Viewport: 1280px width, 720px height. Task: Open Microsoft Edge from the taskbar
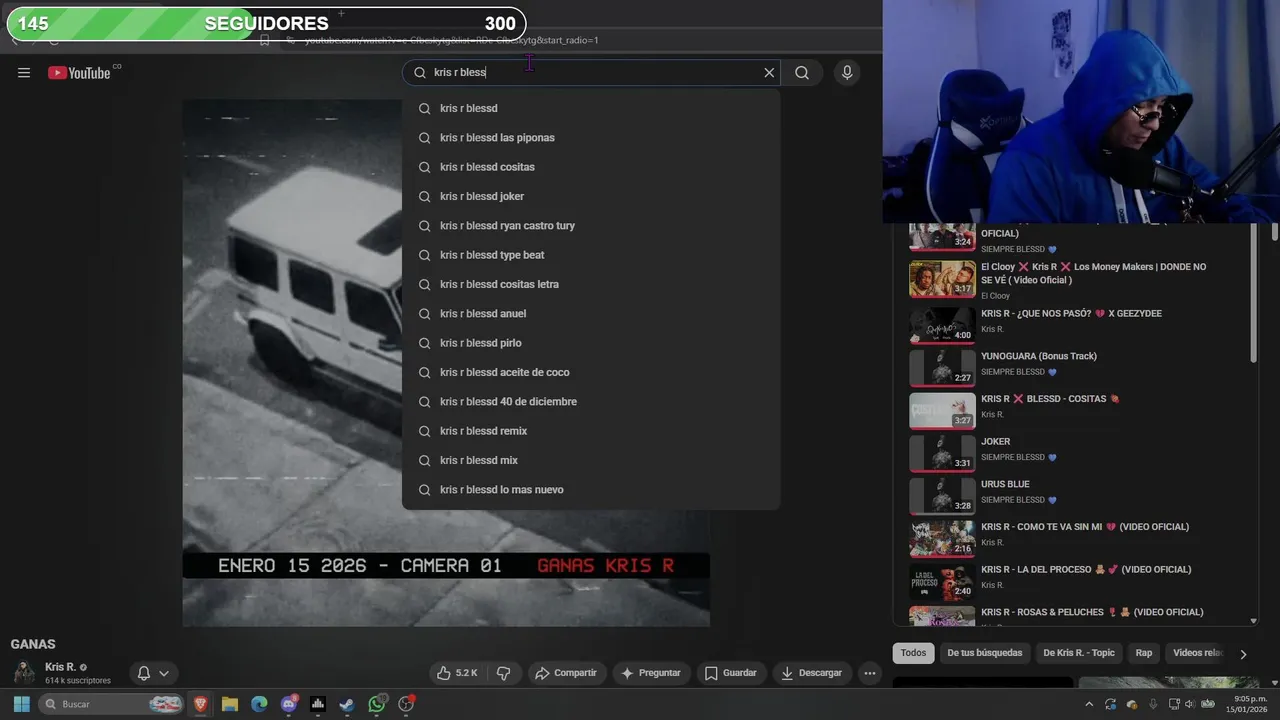[259, 704]
